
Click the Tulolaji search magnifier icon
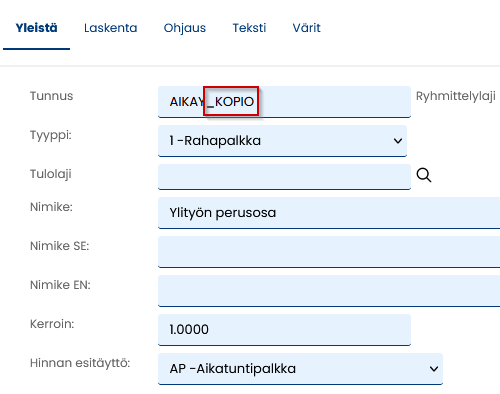coord(424,175)
